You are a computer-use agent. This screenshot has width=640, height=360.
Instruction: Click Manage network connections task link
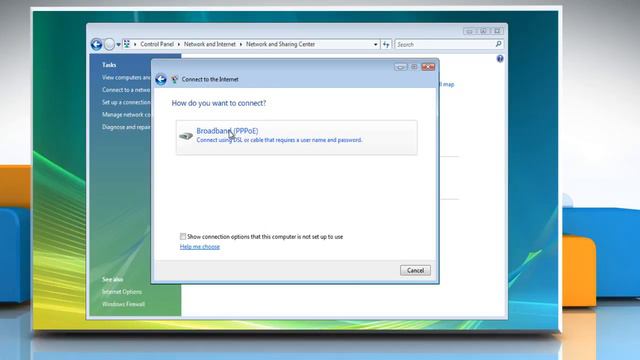[126, 115]
